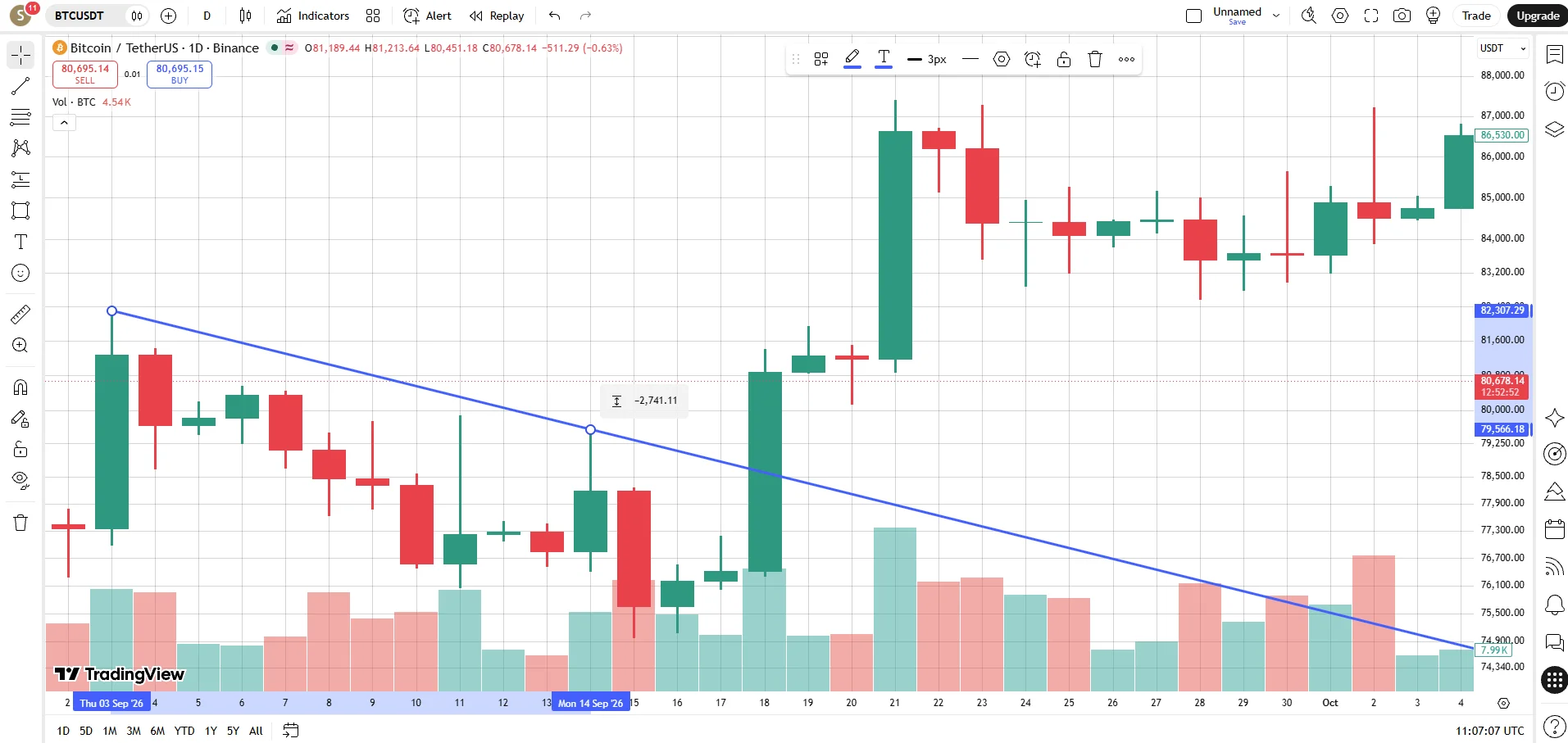Open the emoji and icons tool
Screen dimensions: 1568x743
pyautogui.click(x=20, y=273)
